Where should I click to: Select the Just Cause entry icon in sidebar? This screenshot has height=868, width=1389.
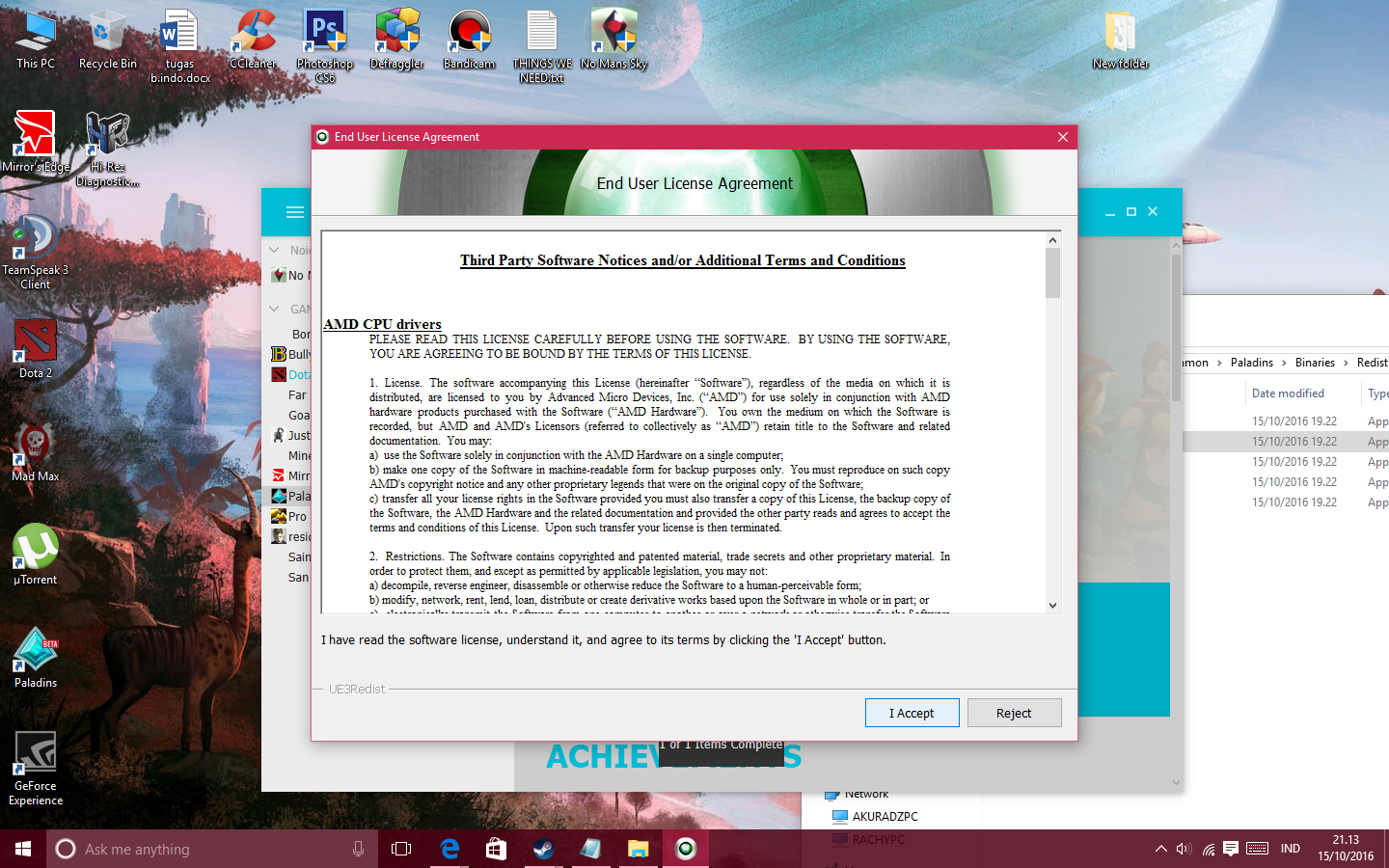click(279, 435)
